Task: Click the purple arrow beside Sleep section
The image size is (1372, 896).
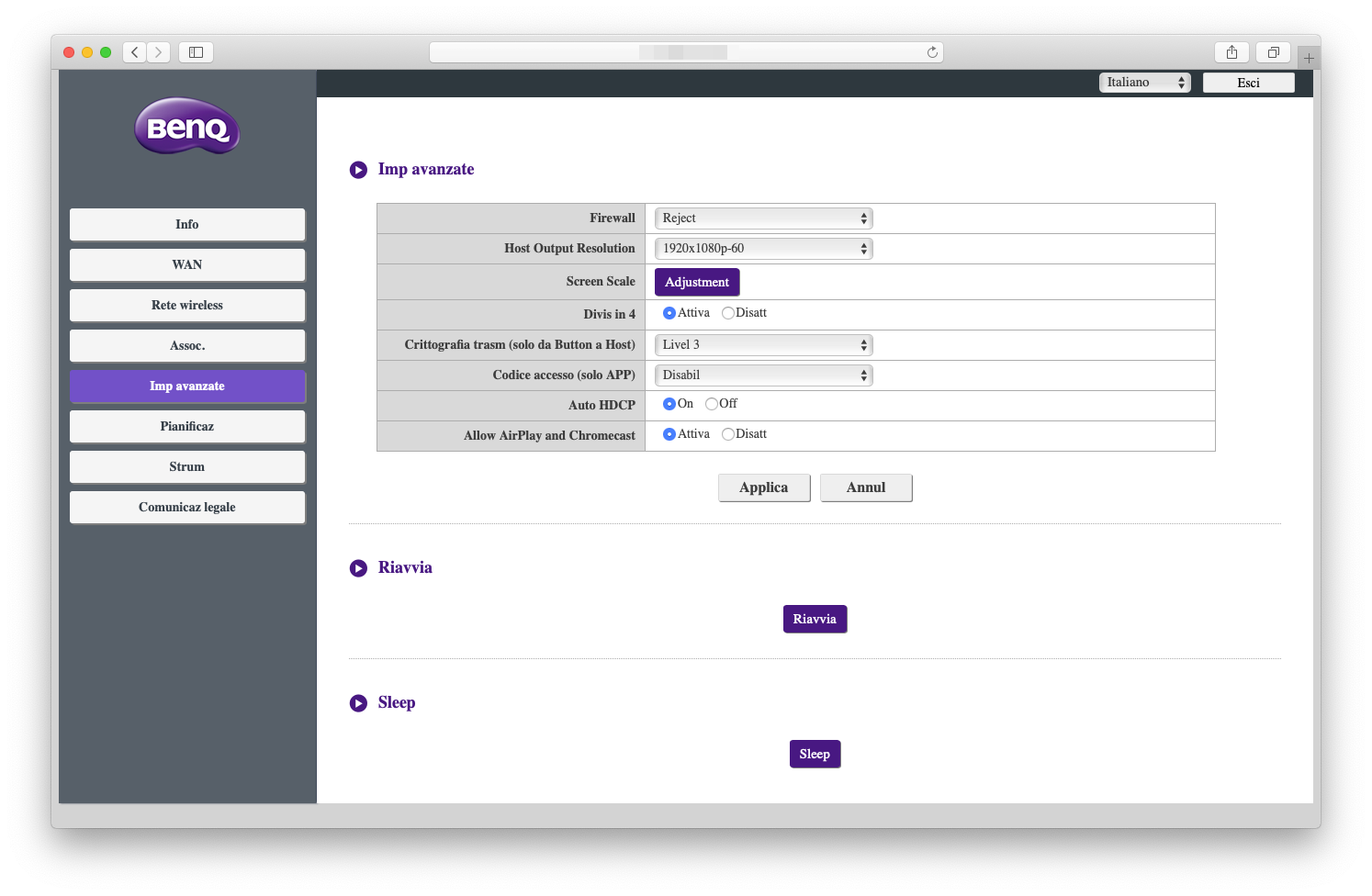Action: point(358,703)
